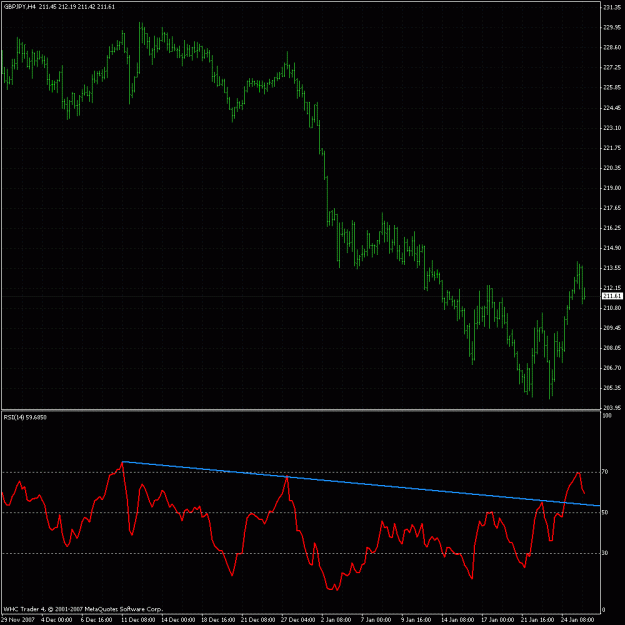Click the 211.61 current price marker
Image resolution: width=625 pixels, height=625 pixels.
tap(612, 296)
